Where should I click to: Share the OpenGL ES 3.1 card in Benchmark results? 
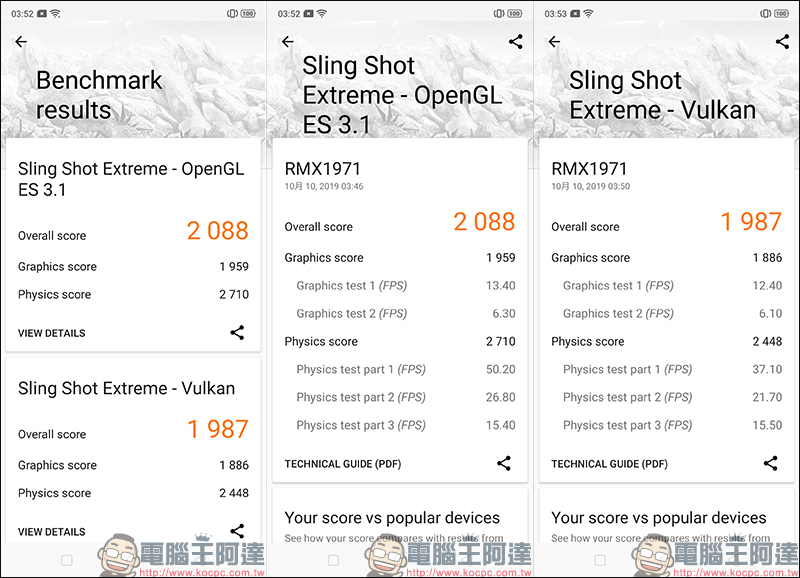(237, 333)
